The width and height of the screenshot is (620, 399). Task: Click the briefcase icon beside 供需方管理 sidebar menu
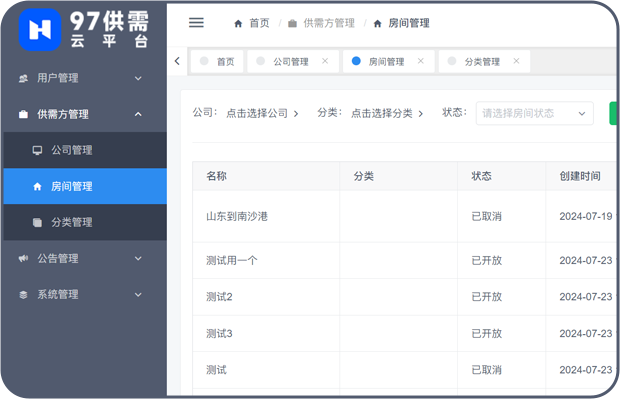(23, 114)
